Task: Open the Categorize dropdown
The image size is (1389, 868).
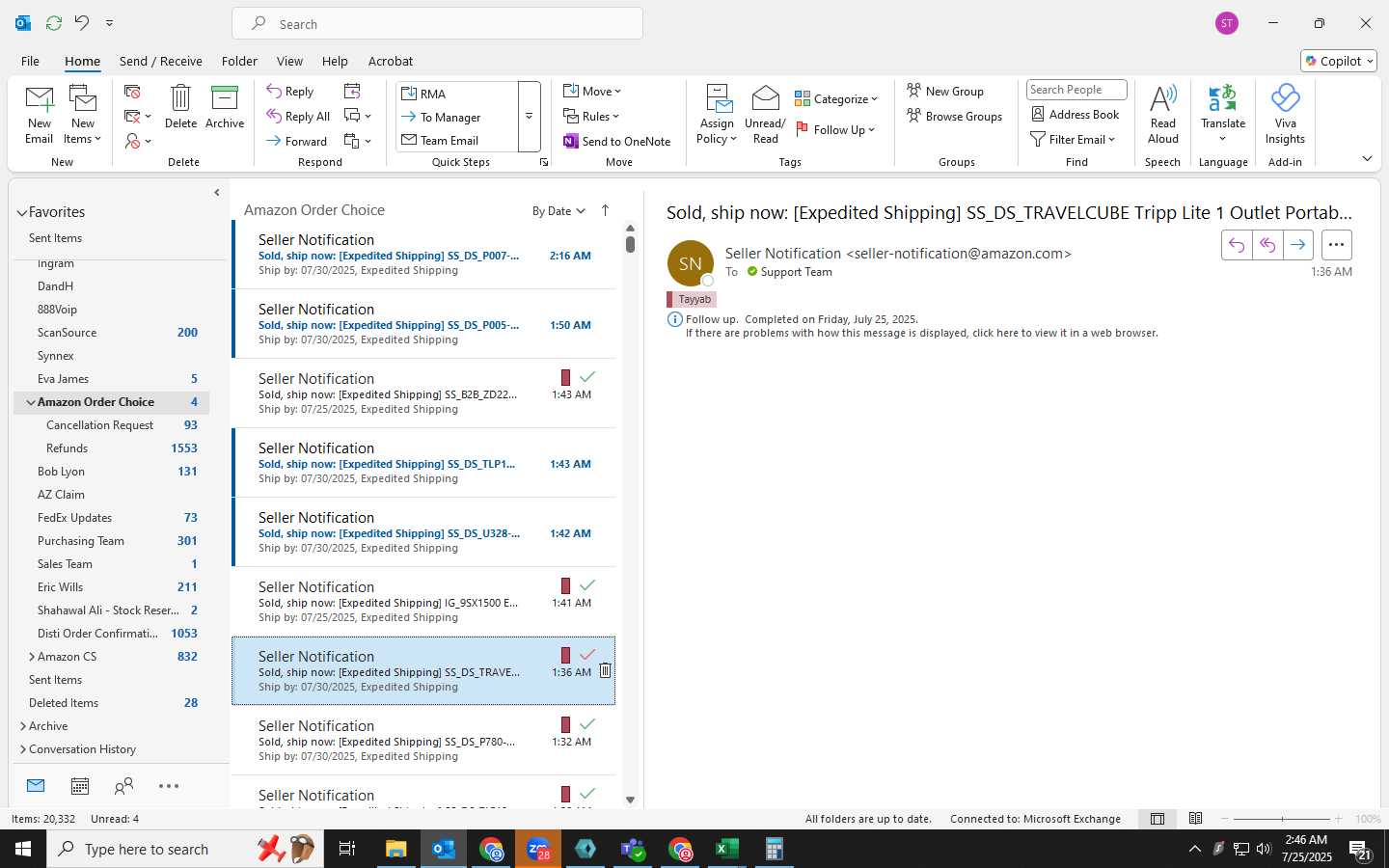Action: tap(836, 99)
